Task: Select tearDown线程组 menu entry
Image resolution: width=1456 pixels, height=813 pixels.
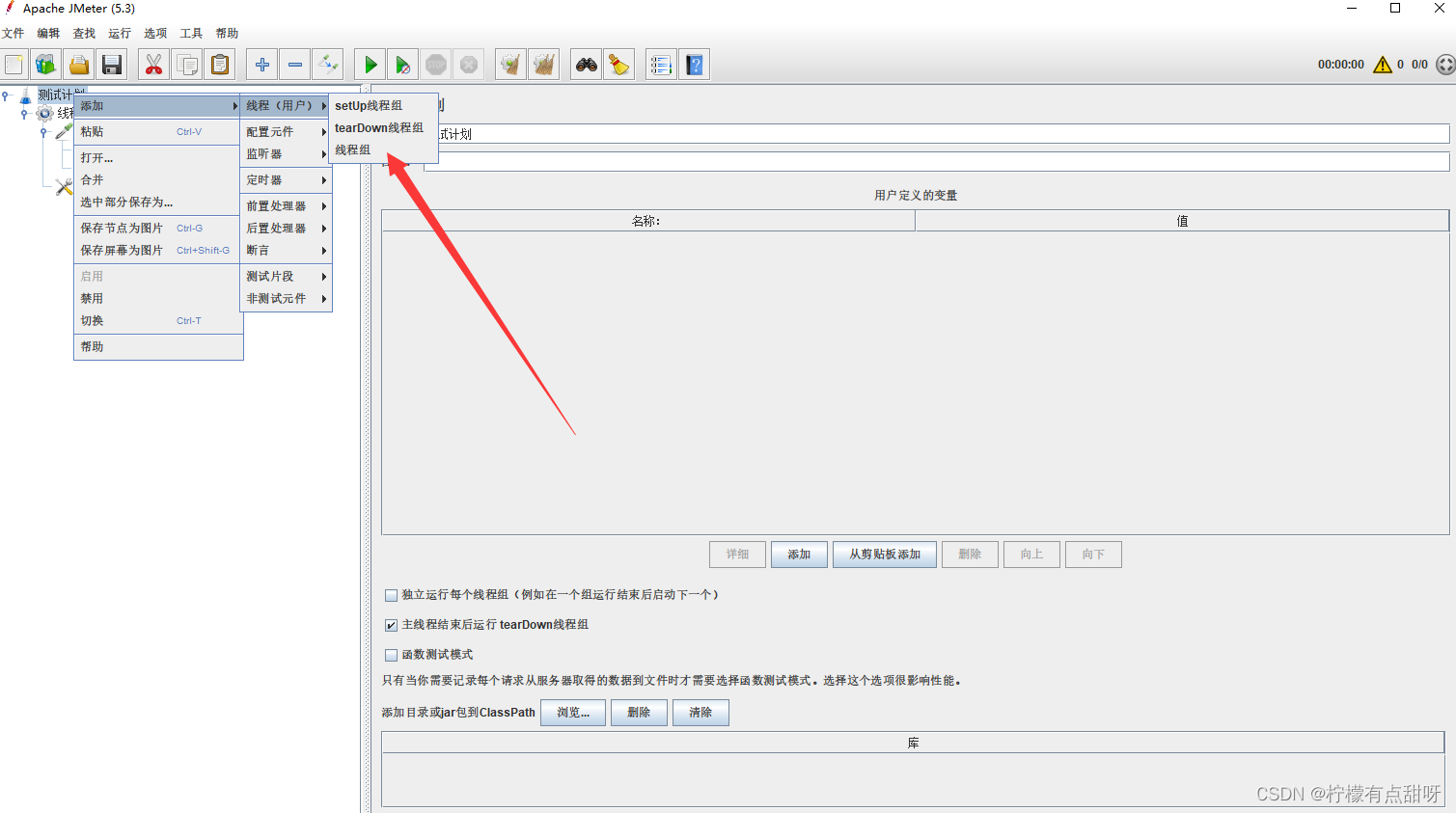Action: pyautogui.click(x=383, y=128)
